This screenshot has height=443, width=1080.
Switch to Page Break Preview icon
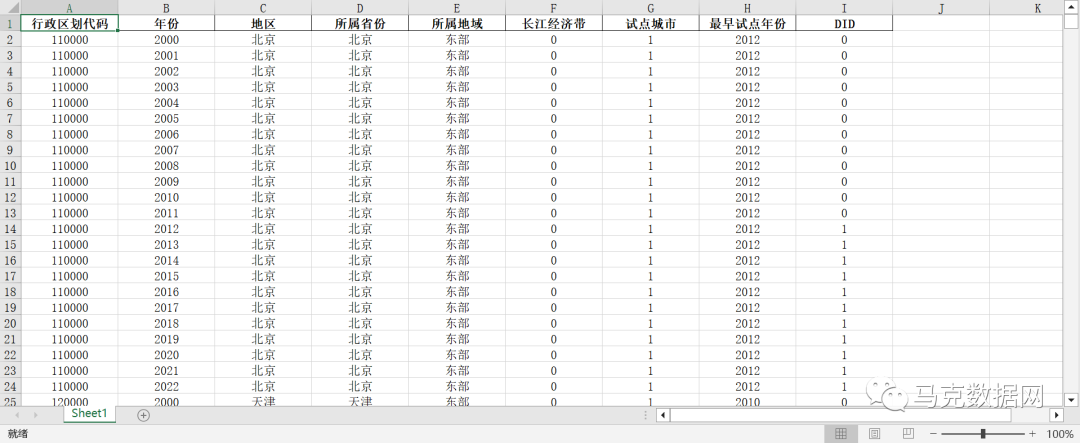(x=908, y=433)
